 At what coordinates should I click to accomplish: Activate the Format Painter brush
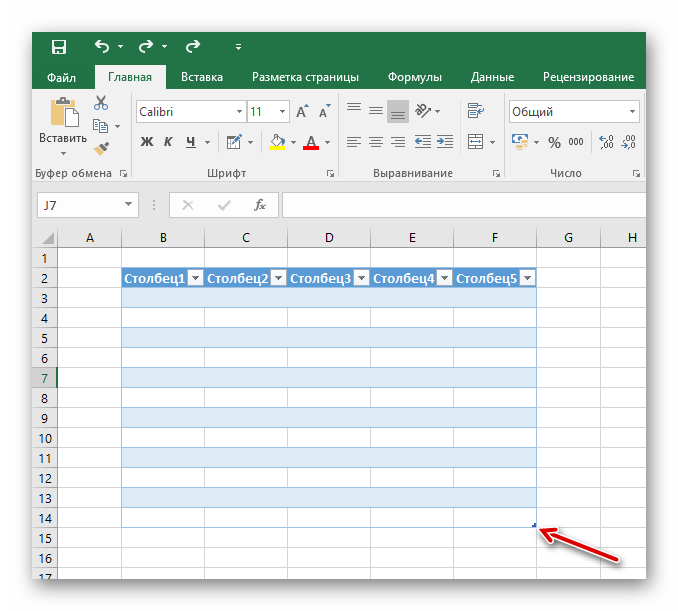[x=101, y=148]
